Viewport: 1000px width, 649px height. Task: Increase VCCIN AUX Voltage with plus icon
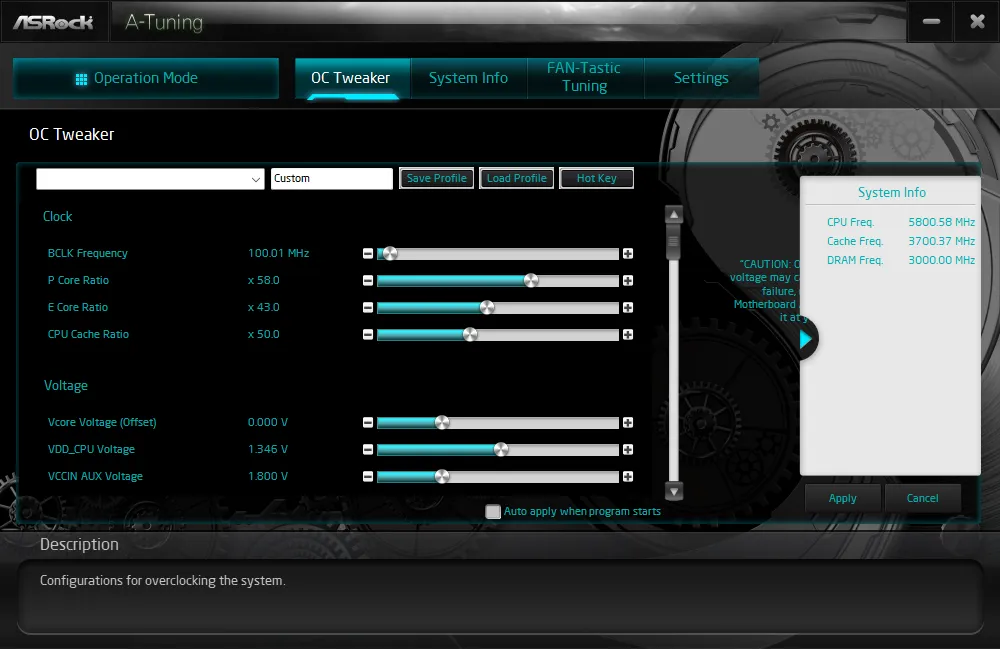628,477
